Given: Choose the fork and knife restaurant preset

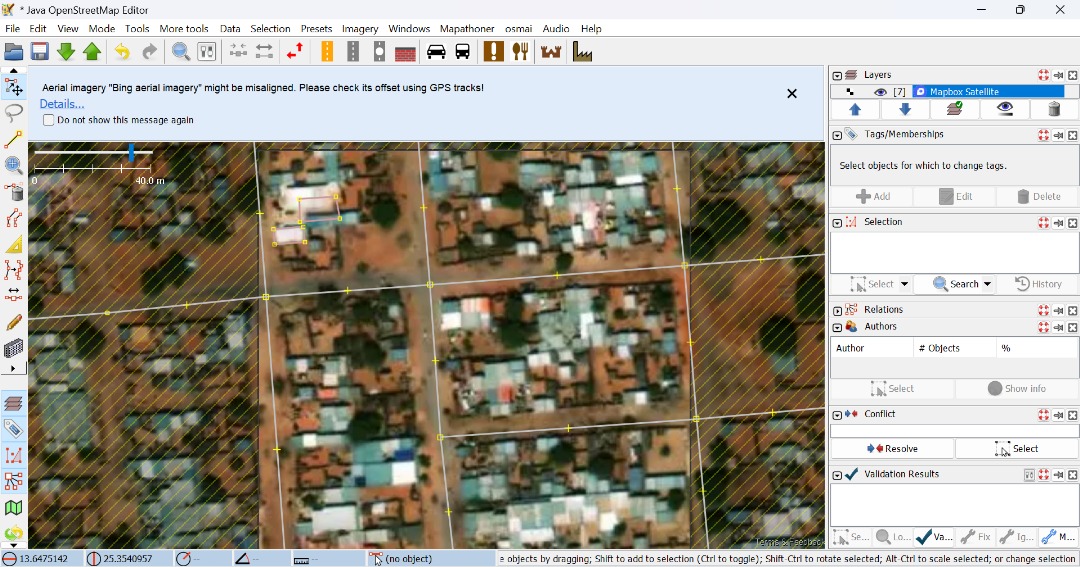Looking at the screenshot, I should [520, 52].
